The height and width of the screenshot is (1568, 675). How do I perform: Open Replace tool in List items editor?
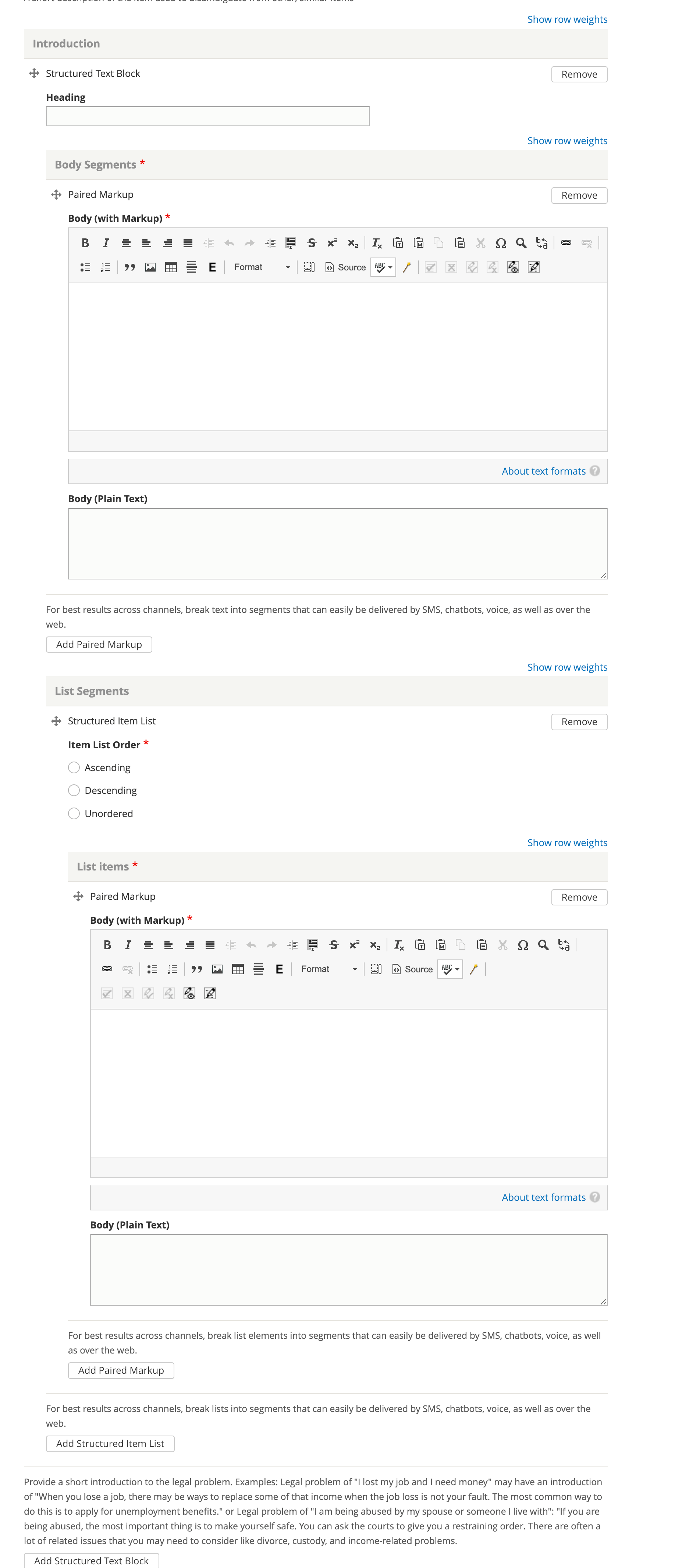[564, 945]
